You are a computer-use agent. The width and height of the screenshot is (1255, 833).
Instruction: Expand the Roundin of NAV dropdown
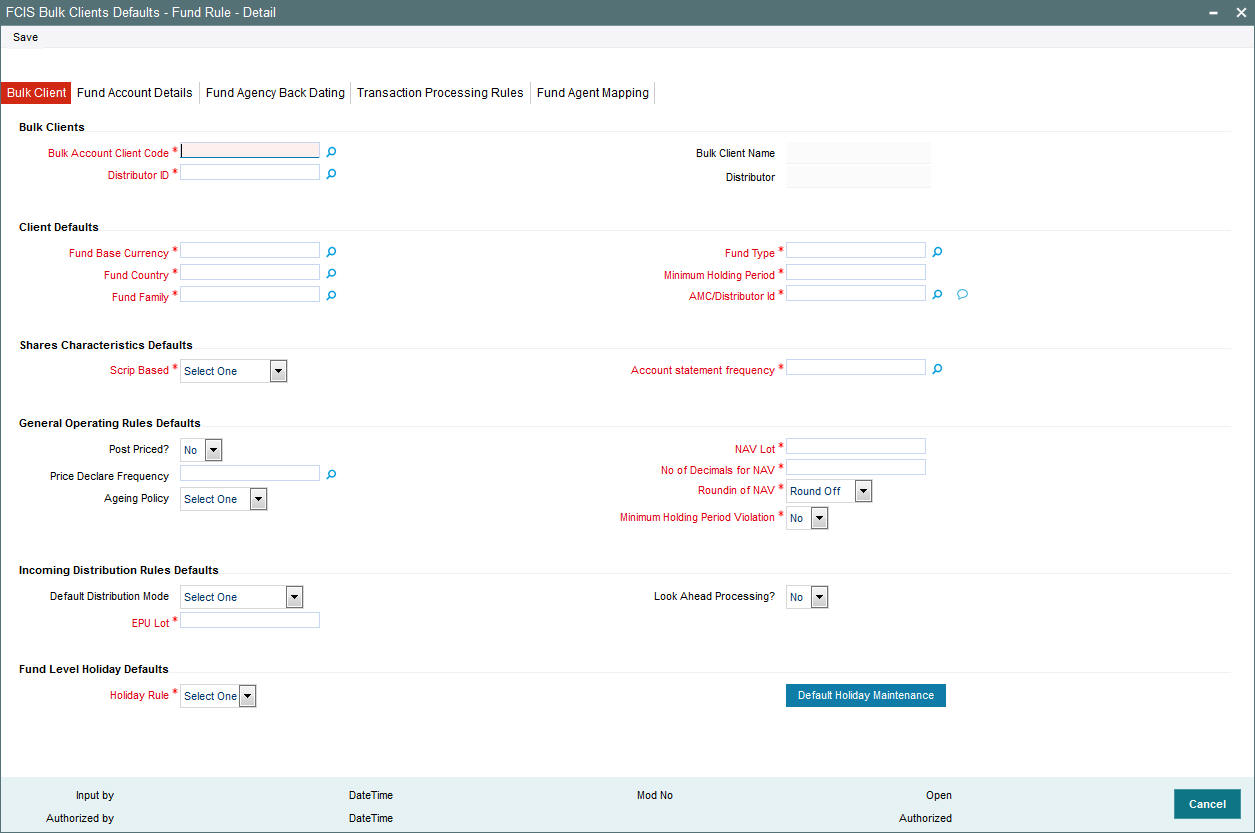863,491
